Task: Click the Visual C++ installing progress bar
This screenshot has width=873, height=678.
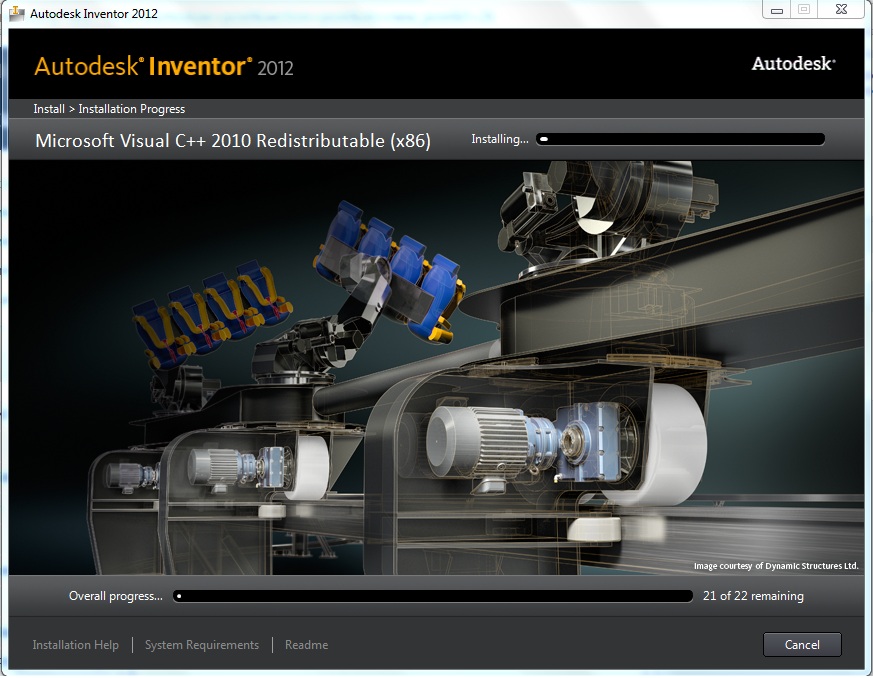Action: tap(680, 139)
